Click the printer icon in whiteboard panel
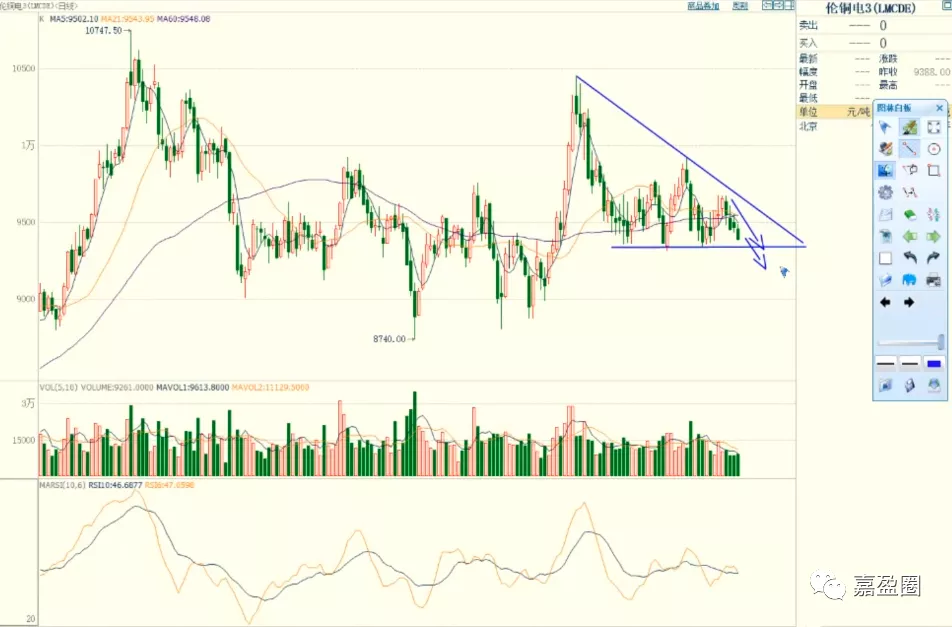Viewport: 952px width, 627px height. (x=934, y=280)
